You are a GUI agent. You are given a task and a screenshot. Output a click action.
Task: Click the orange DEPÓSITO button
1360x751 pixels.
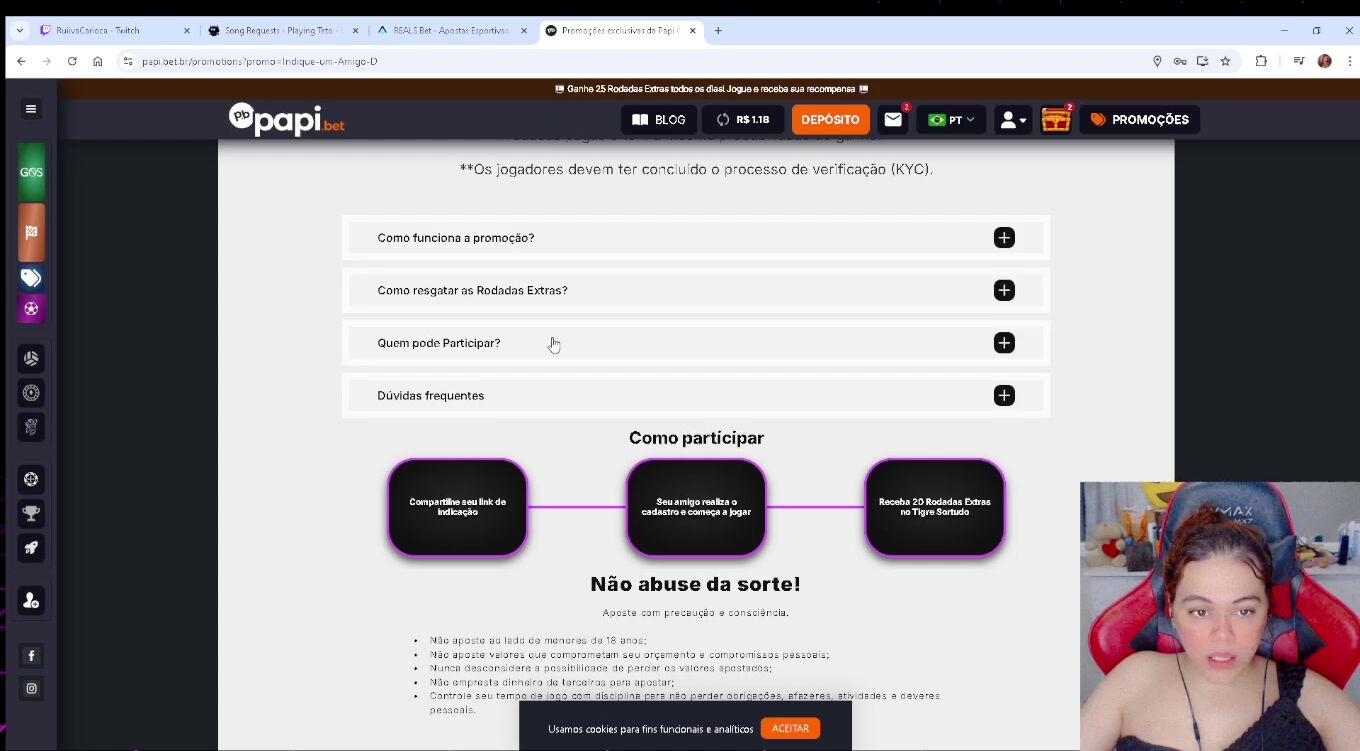830,120
